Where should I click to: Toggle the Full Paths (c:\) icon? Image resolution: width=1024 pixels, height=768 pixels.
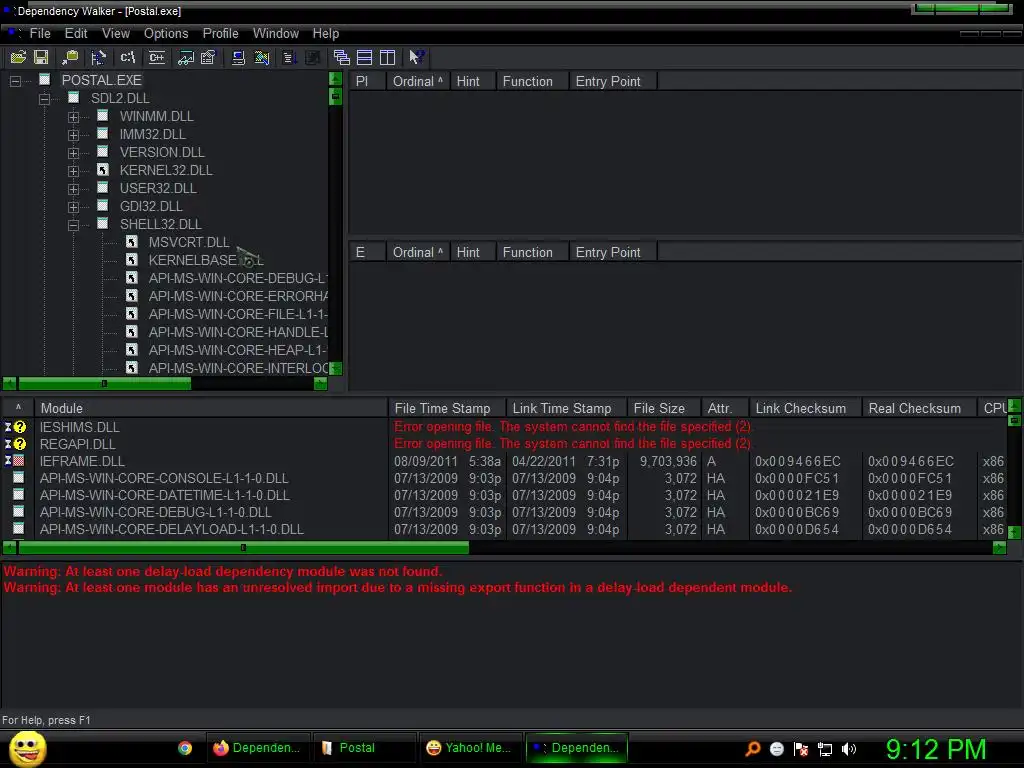[x=128, y=57]
